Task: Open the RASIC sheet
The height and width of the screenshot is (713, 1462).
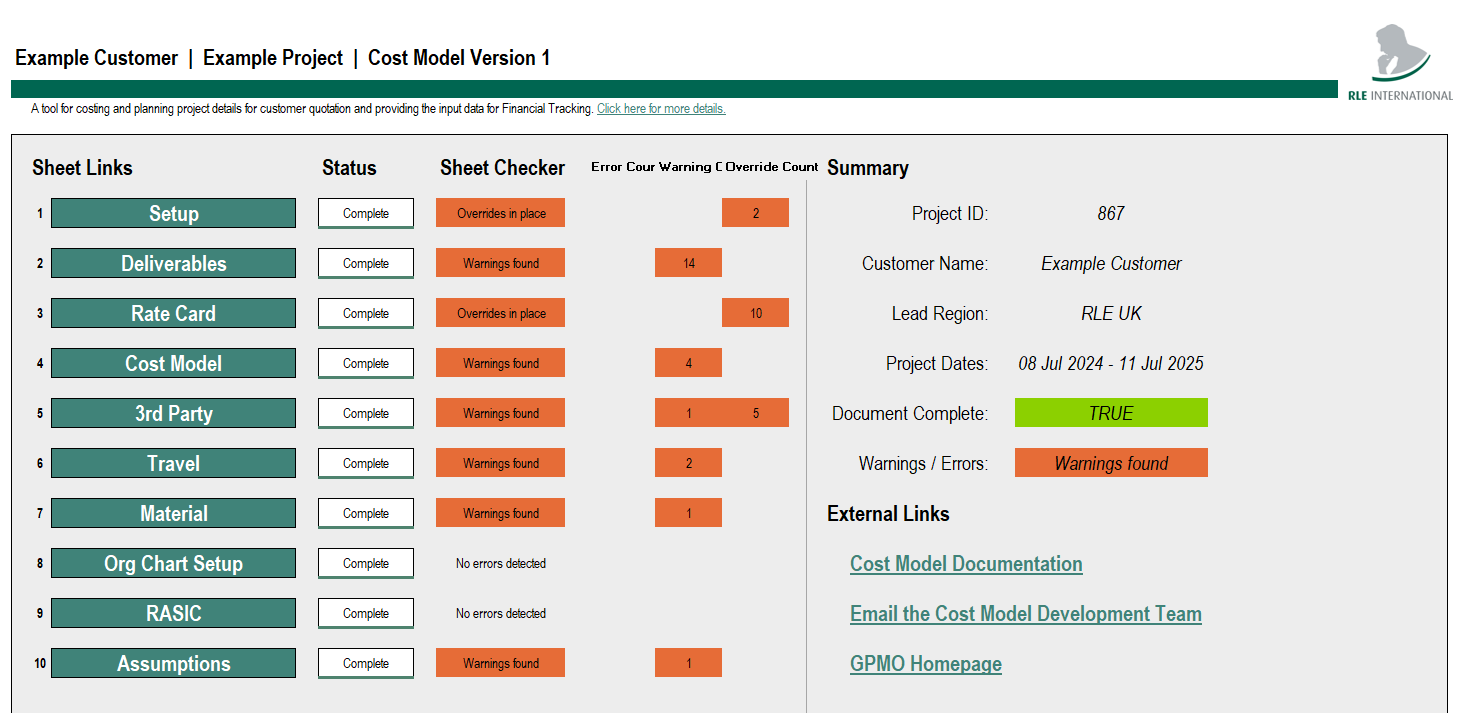Action: 172,612
